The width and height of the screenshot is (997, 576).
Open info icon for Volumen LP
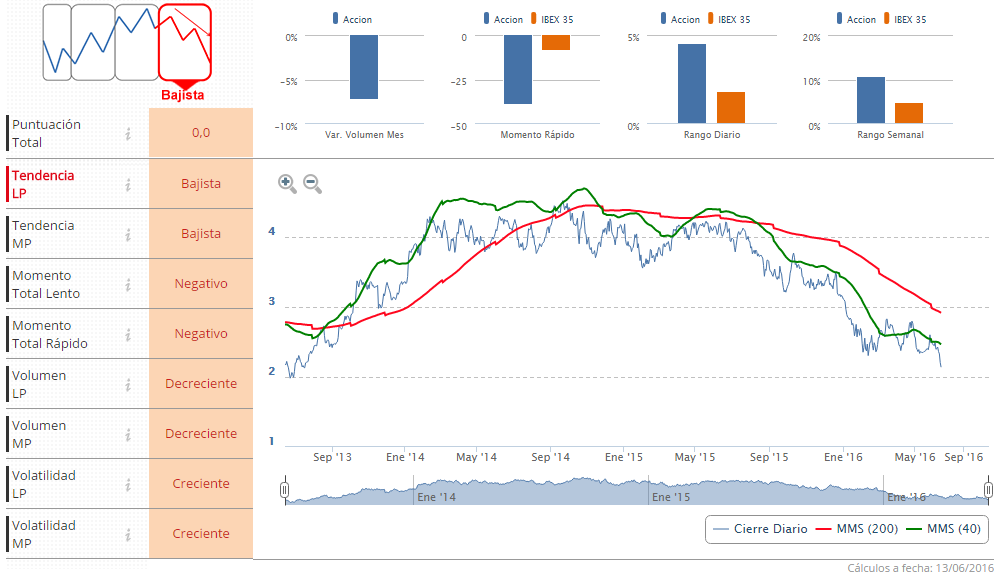click(x=128, y=385)
